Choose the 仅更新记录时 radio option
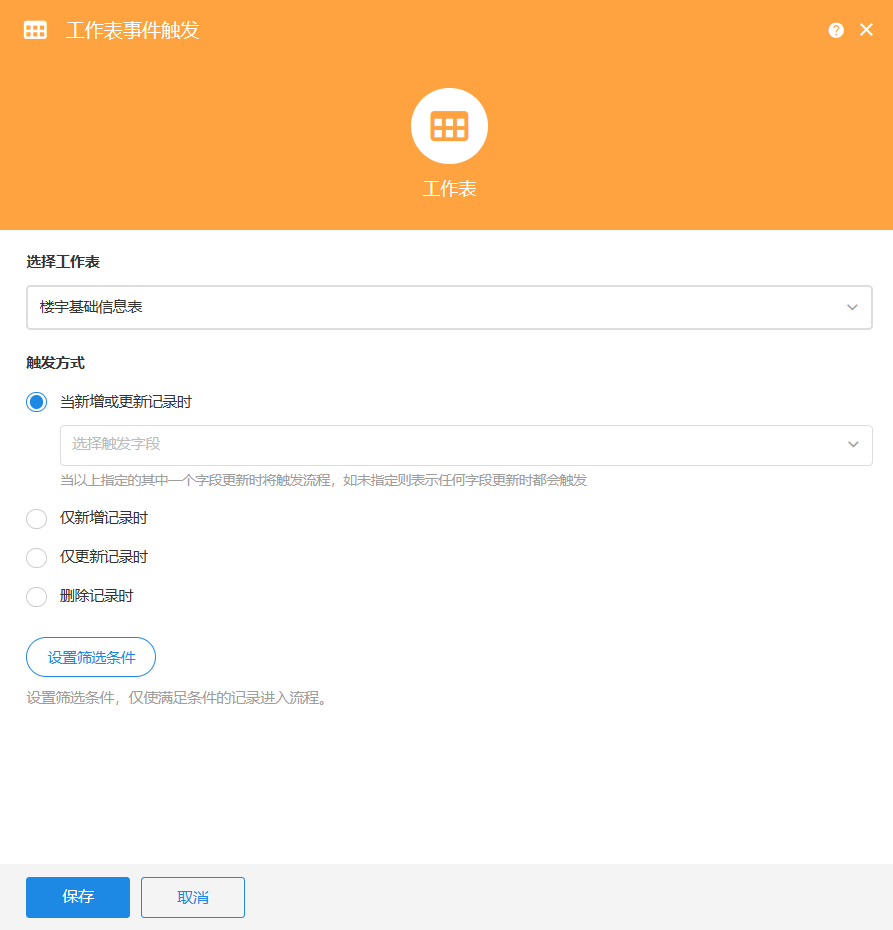Viewport: 893px width, 930px height. click(36, 558)
